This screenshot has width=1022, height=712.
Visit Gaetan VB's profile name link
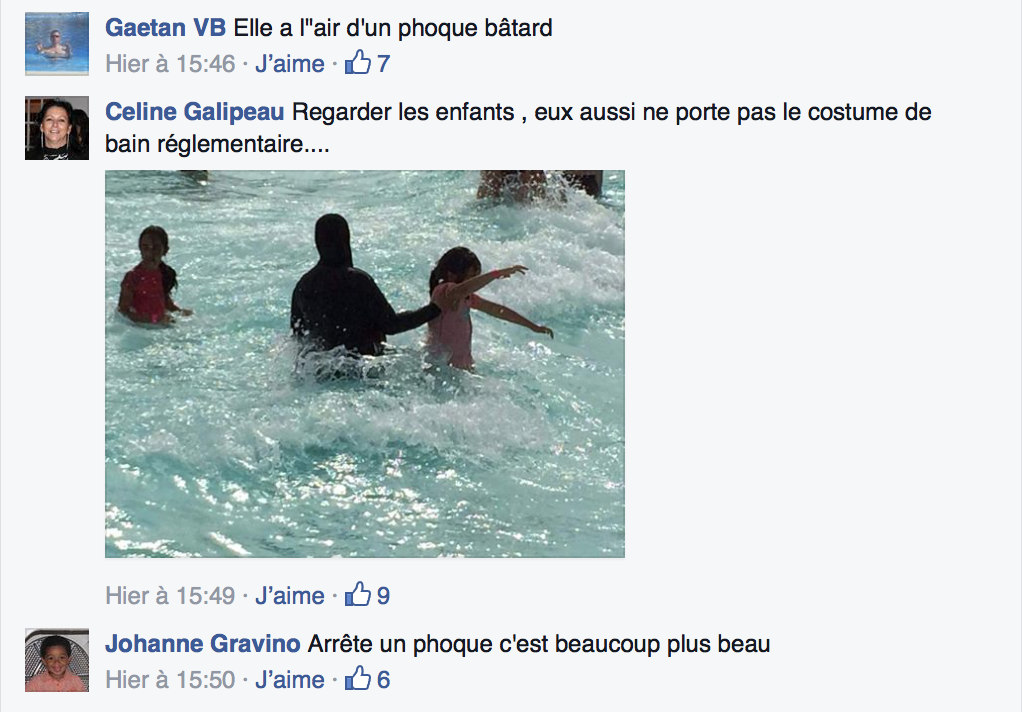tap(166, 28)
